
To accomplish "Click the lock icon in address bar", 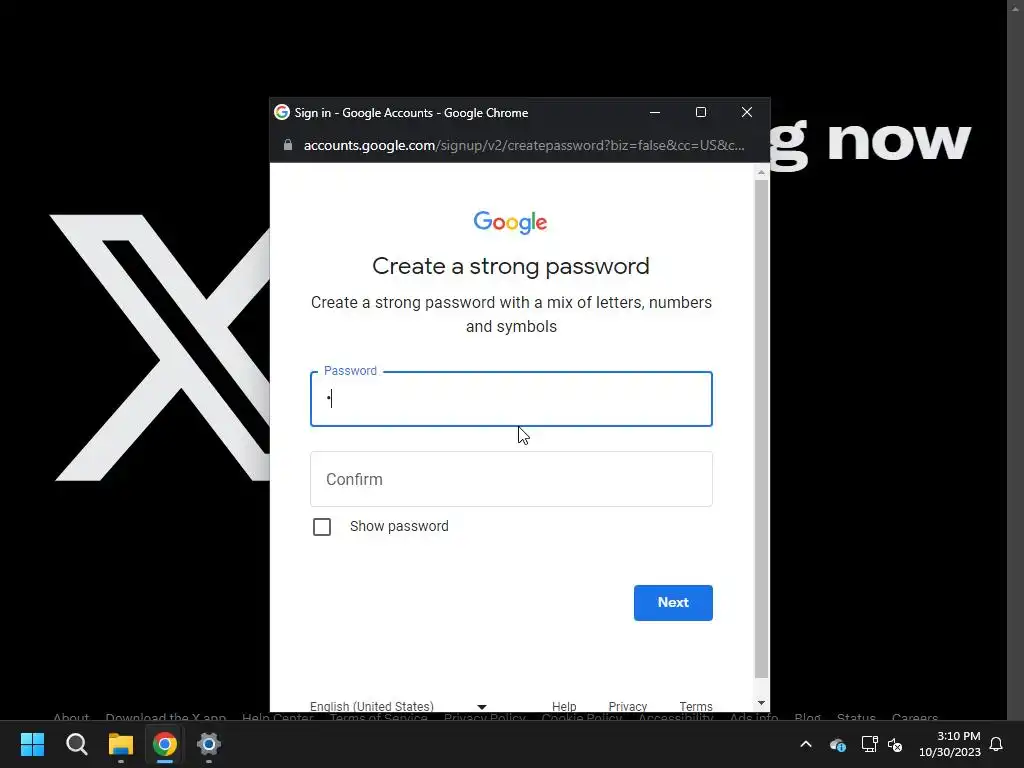I will point(288,145).
